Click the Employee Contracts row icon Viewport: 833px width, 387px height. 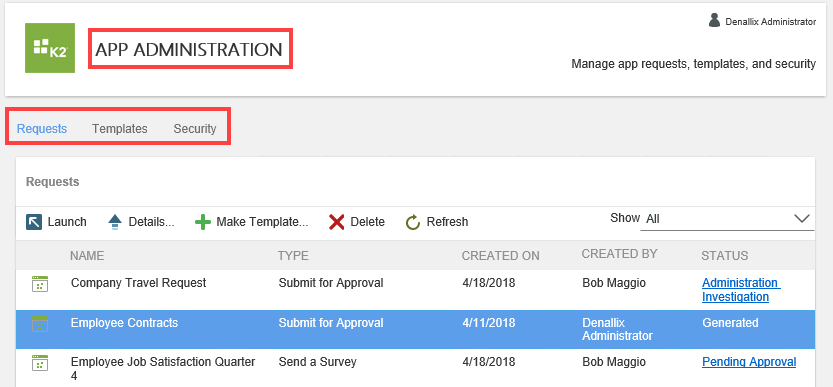(40, 324)
